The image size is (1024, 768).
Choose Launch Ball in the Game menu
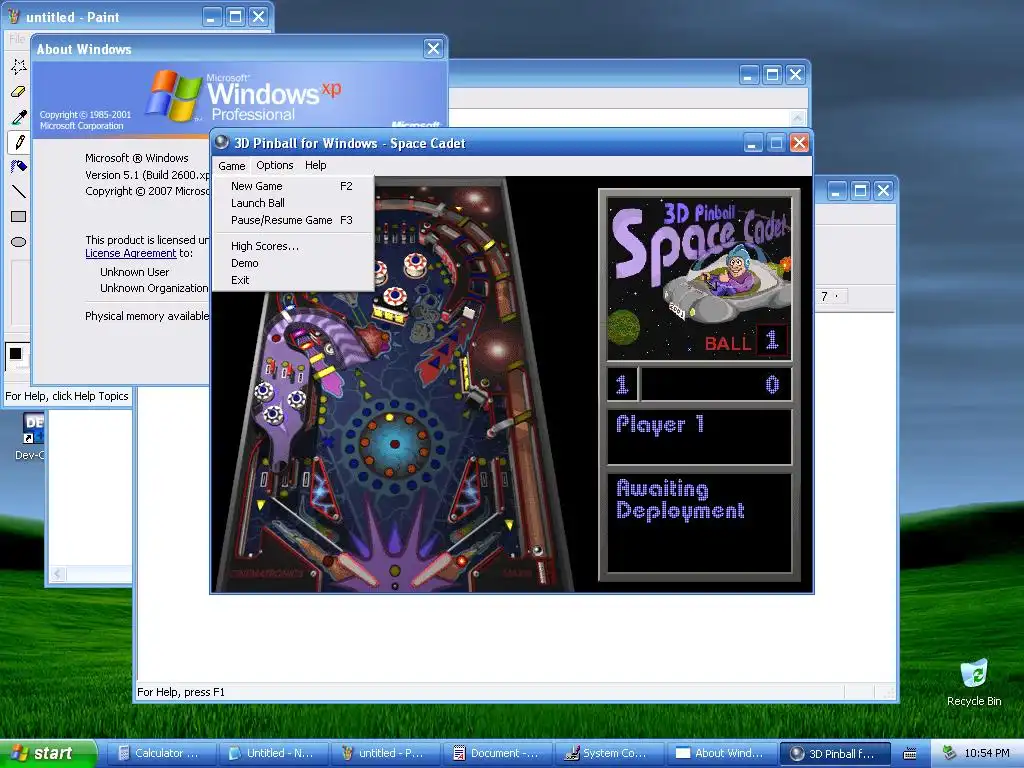pos(293,203)
